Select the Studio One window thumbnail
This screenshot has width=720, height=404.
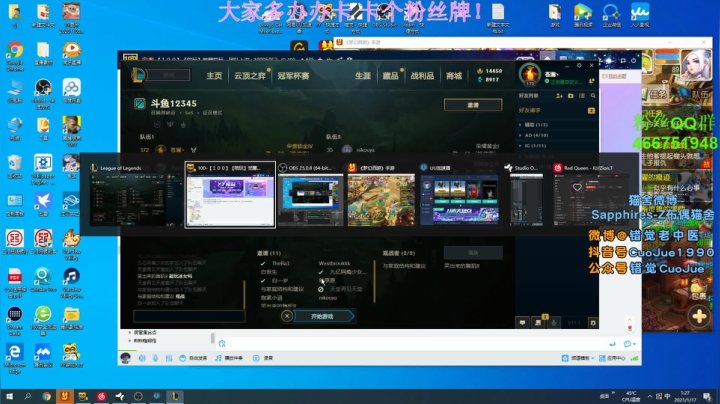[526, 195]
